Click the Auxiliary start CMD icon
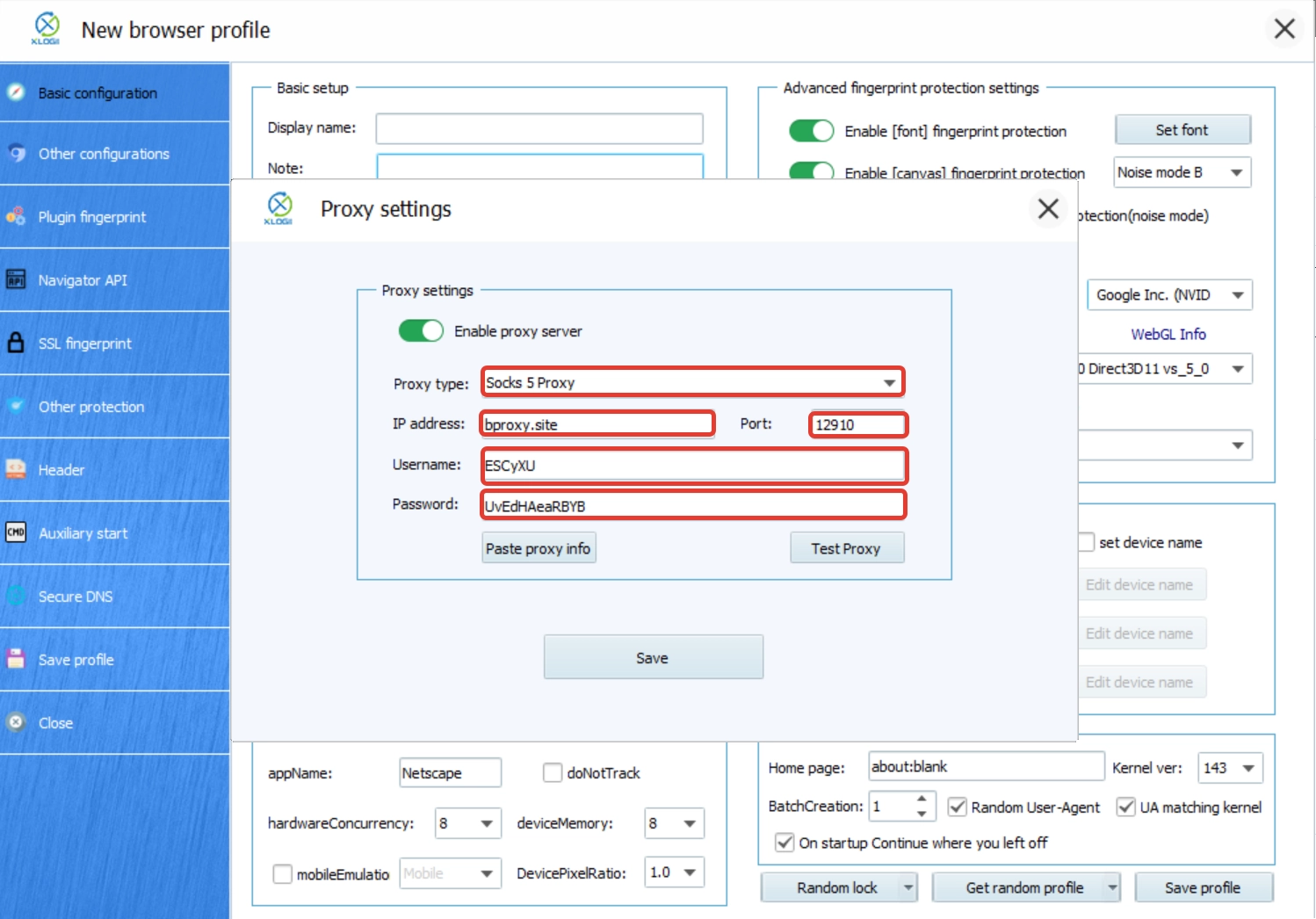 [16, 532]
